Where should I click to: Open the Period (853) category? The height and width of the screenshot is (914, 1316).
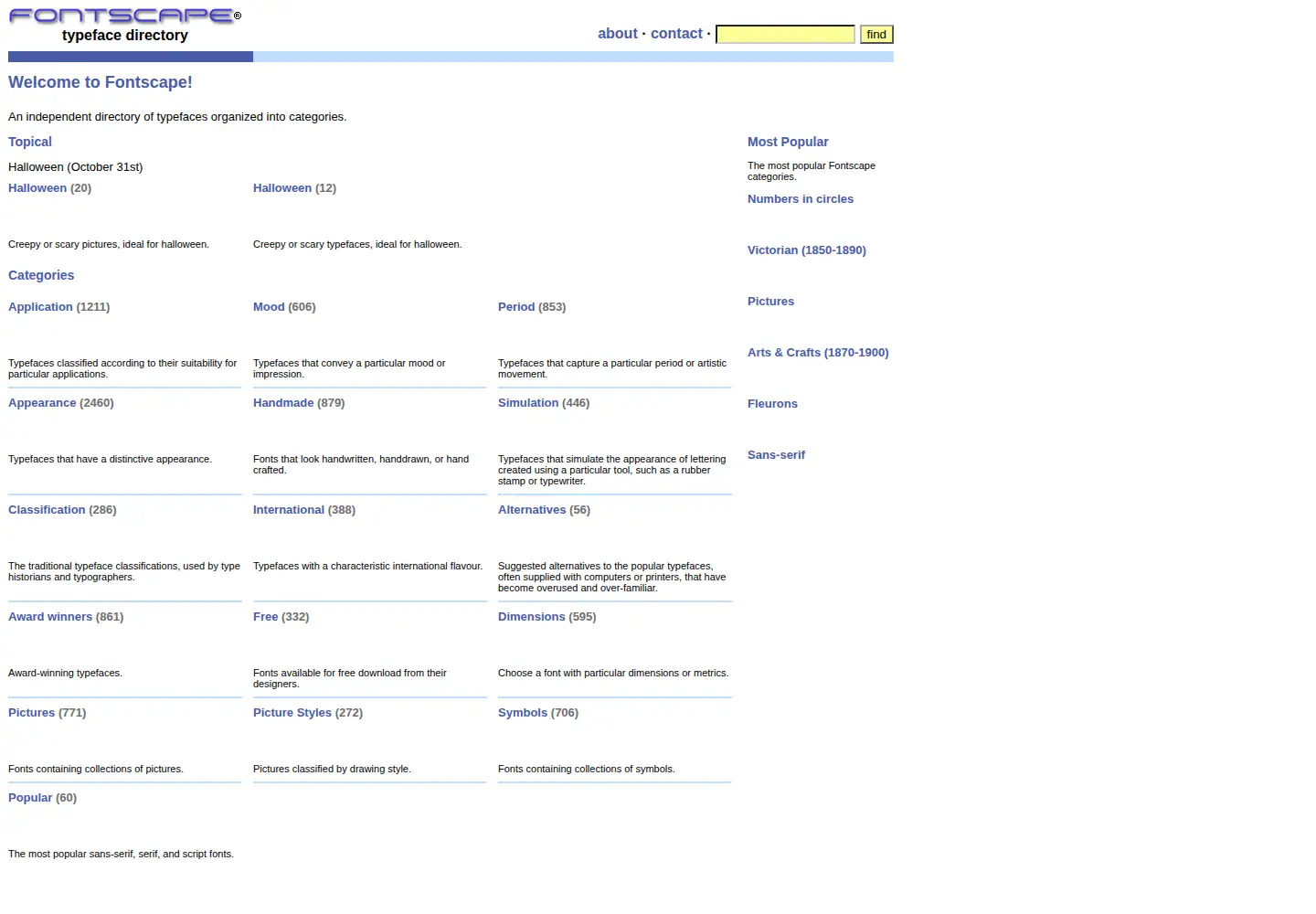coord(532,307)
